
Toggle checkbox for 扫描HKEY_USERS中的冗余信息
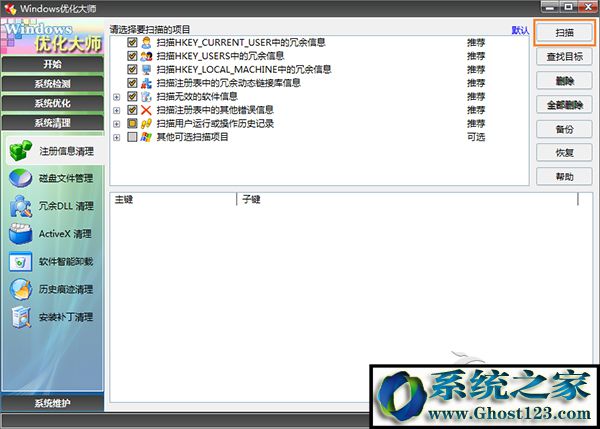132,56
